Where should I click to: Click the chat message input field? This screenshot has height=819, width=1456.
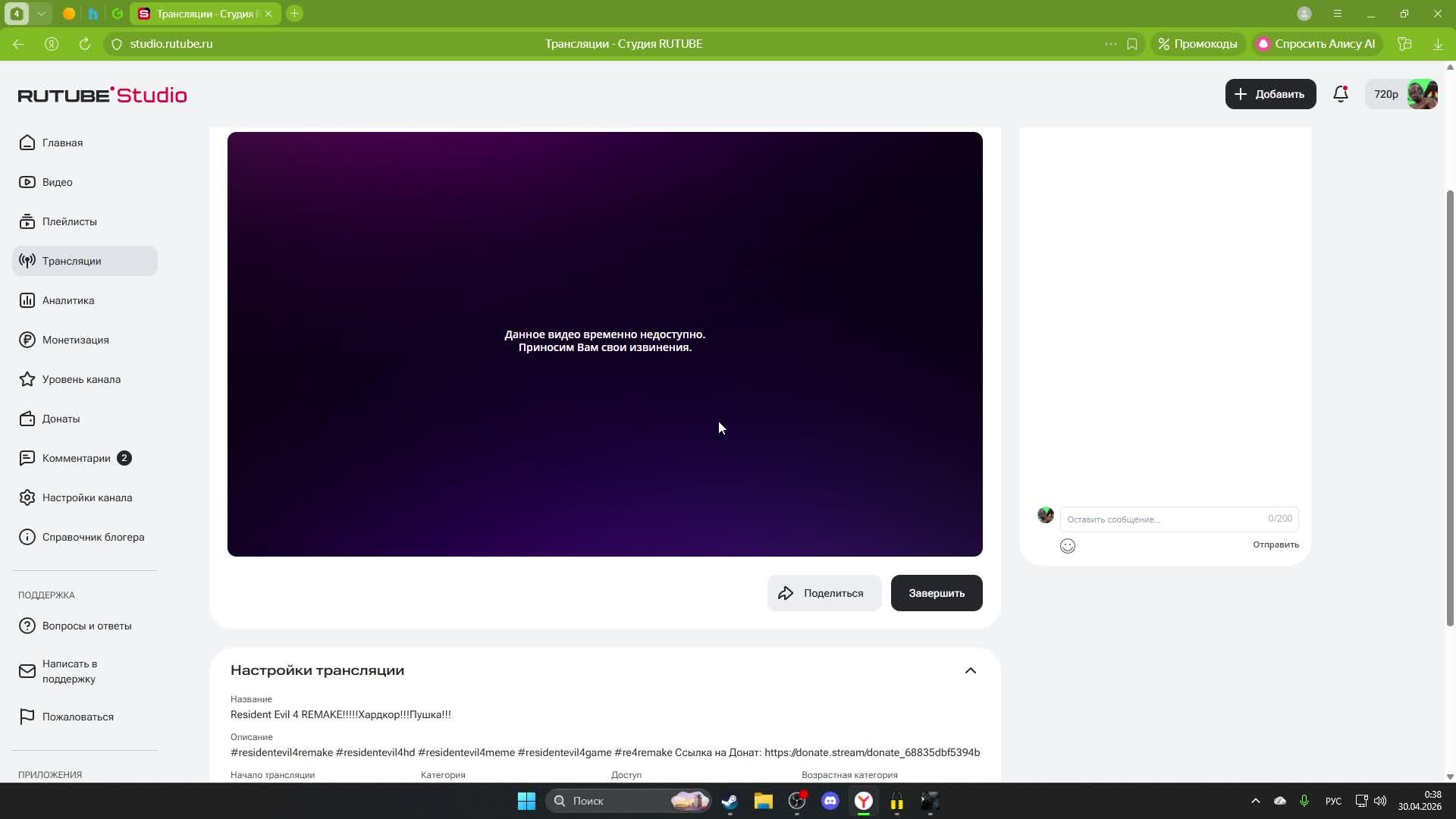pyautogui.click(x=1162, y=519)
